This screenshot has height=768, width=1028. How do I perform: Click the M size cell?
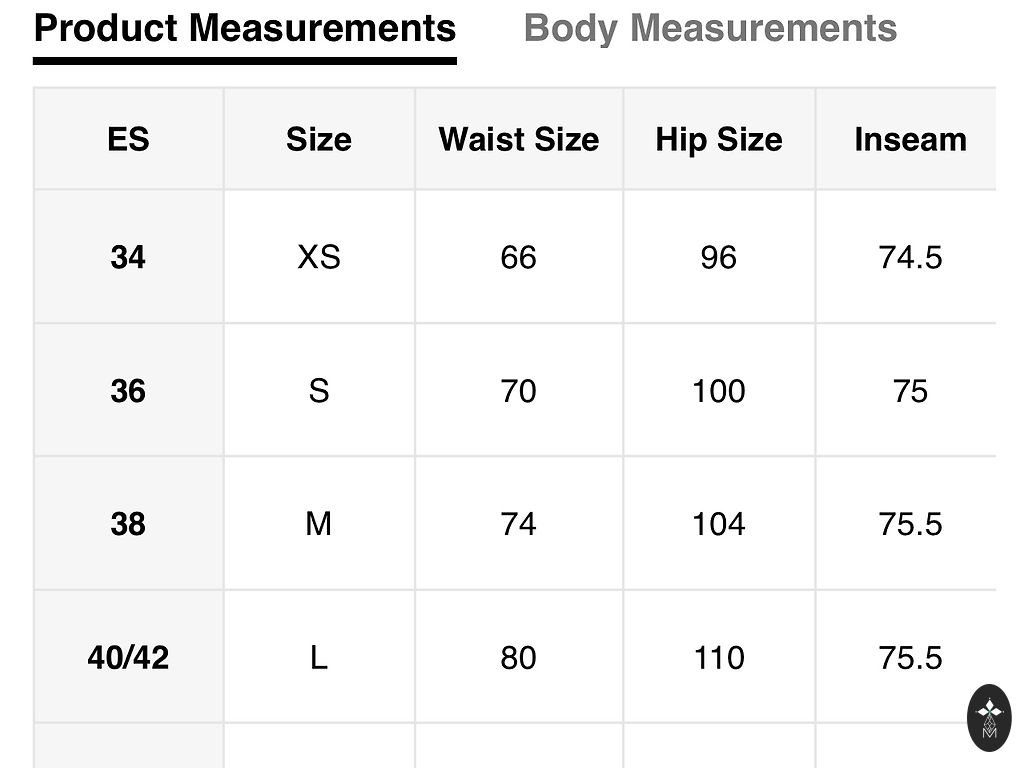tap(318, 523)
